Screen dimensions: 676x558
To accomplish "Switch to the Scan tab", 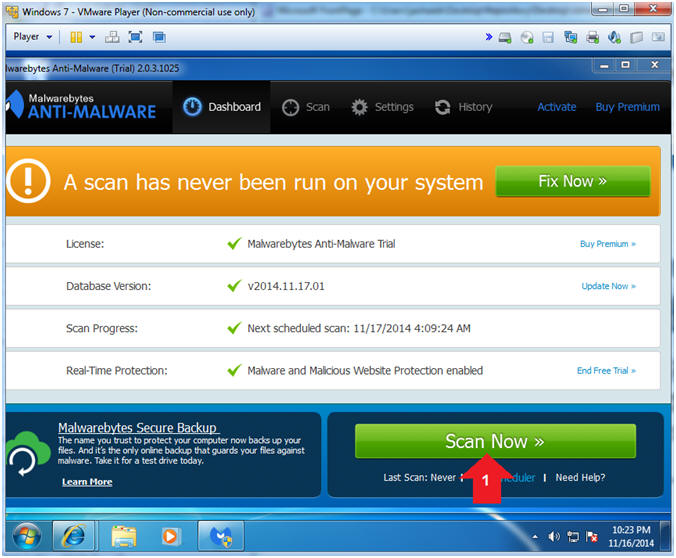I will (x=306, y=107).
